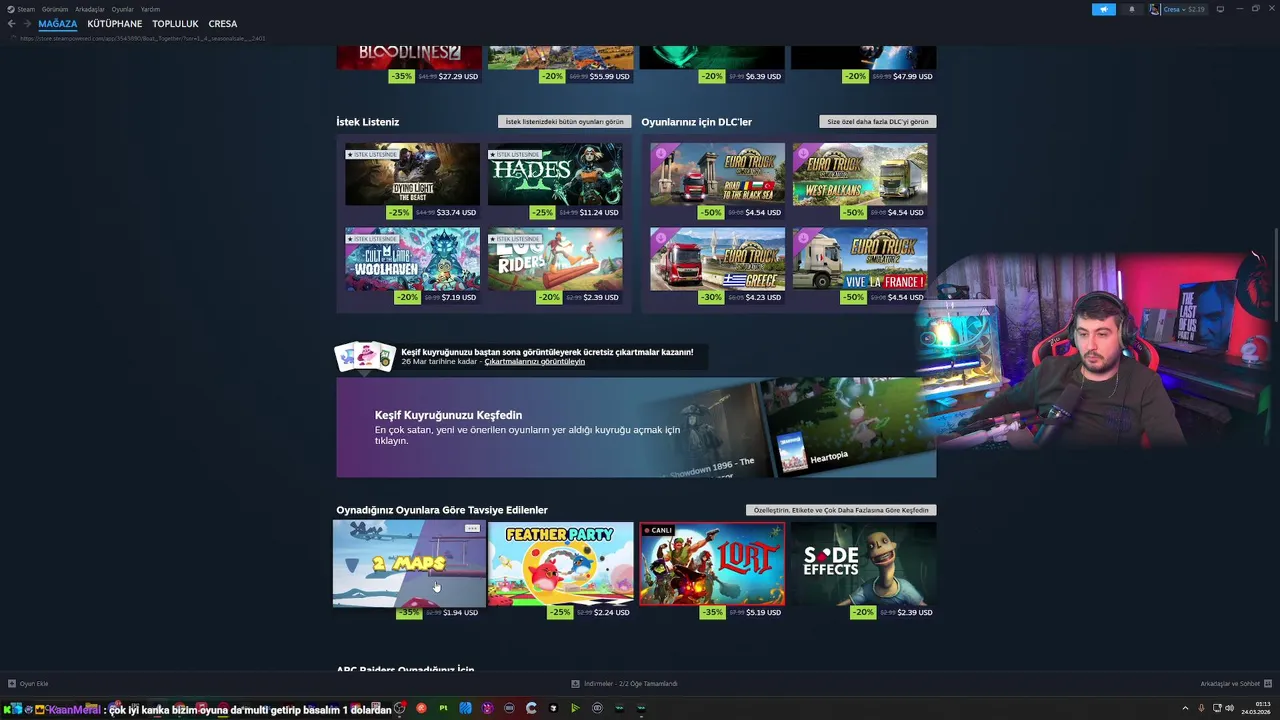This screenshot has width=1280, height=720.
Task: Open the Side Effects recommended game
Action: coord(863,563)
